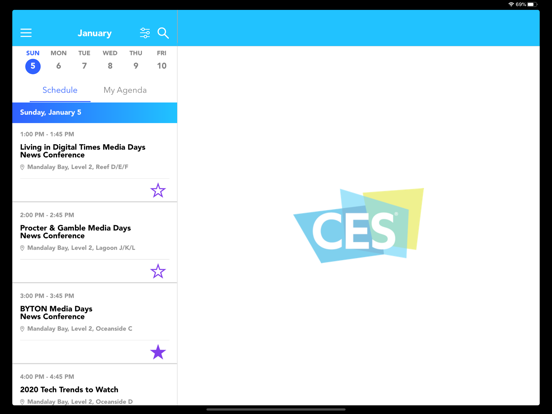Image resolution: width=552 pixels, height=414 pixels.
Task: Click the Wi-Fi status icon
Action: (511, 4)
